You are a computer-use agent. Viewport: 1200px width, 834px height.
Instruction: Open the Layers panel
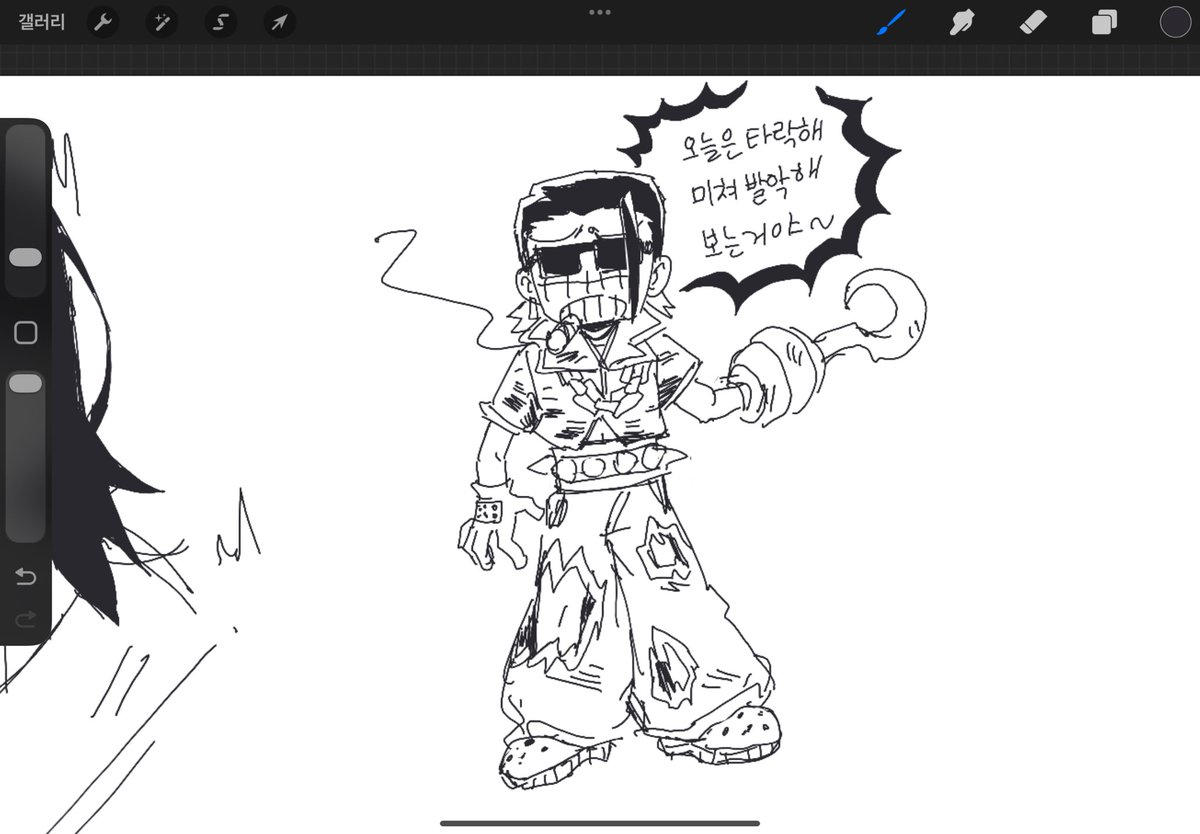[1104, 22]
